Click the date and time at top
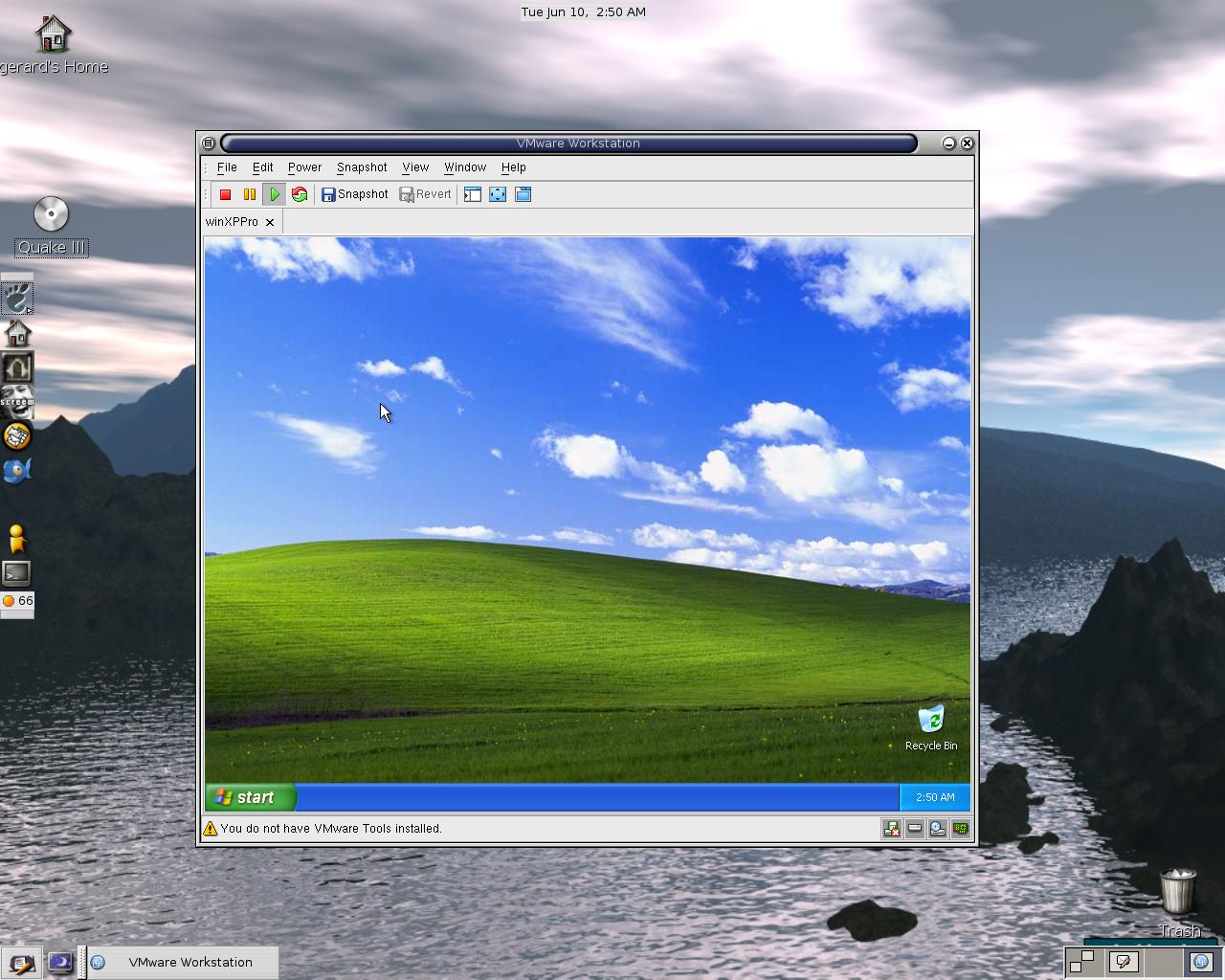Image resolution: width=1225 pixels, height=980 pixels. pos(583,11)
